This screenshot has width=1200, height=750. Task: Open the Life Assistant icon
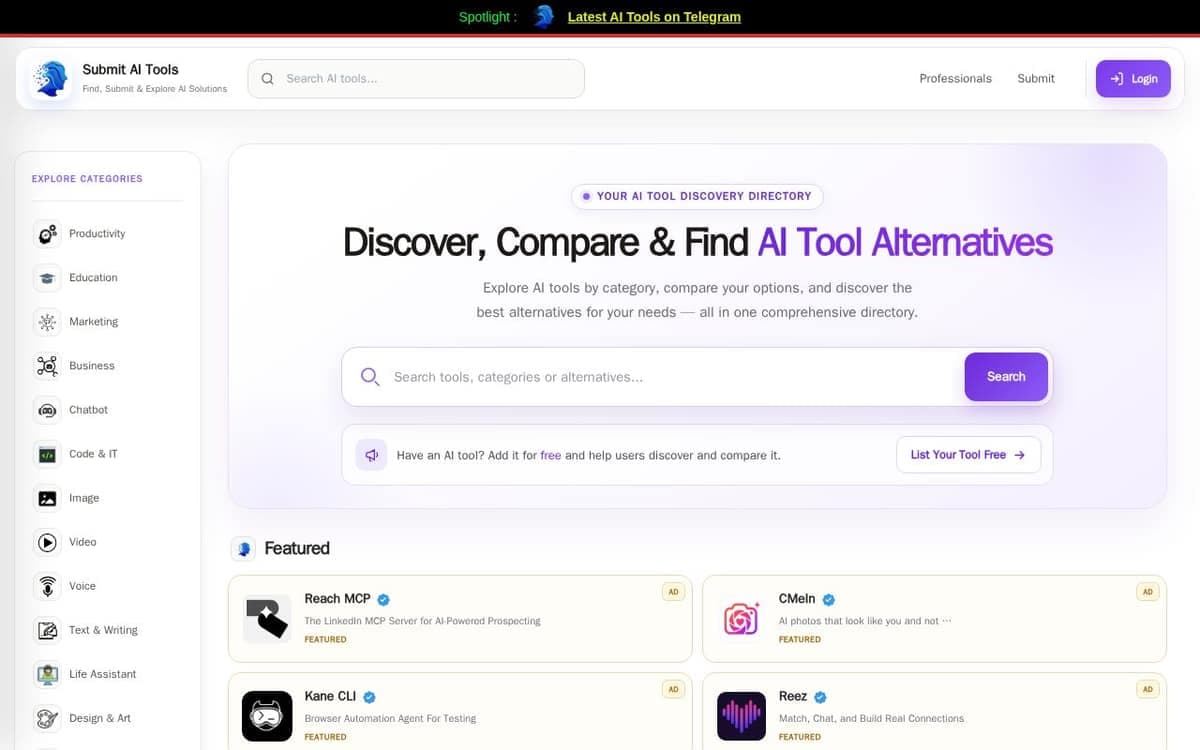47,674
